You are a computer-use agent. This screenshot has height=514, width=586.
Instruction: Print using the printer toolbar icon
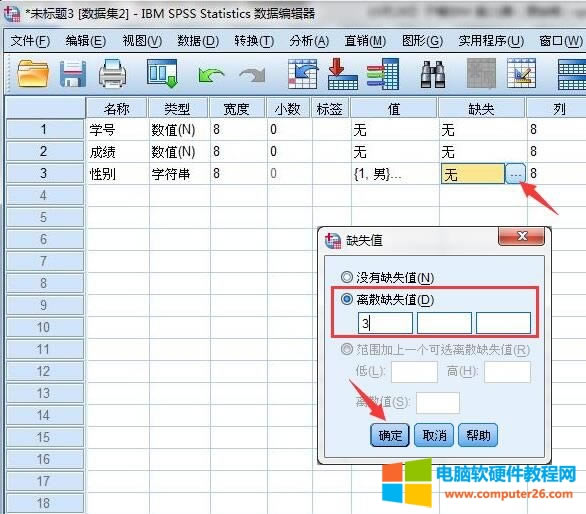pyautogui.click(x=112, y=74)
